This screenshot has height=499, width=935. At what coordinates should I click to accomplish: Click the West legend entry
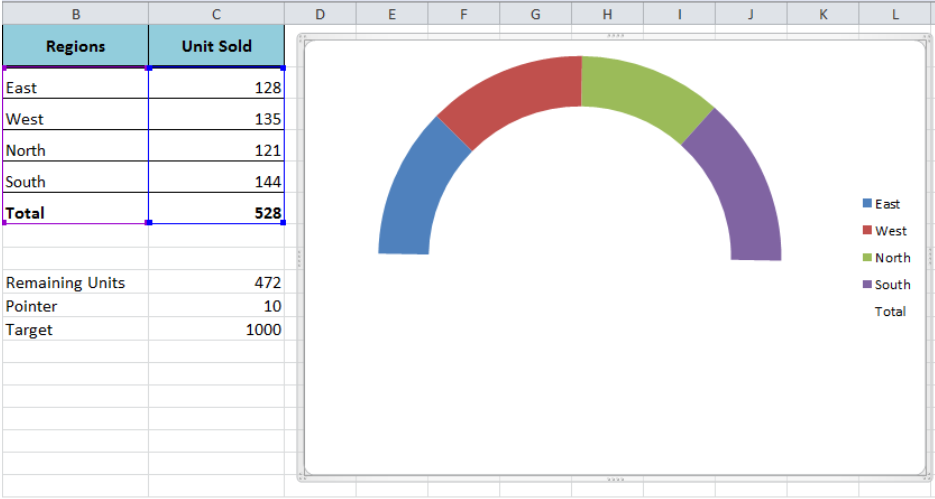click(884, 231)
